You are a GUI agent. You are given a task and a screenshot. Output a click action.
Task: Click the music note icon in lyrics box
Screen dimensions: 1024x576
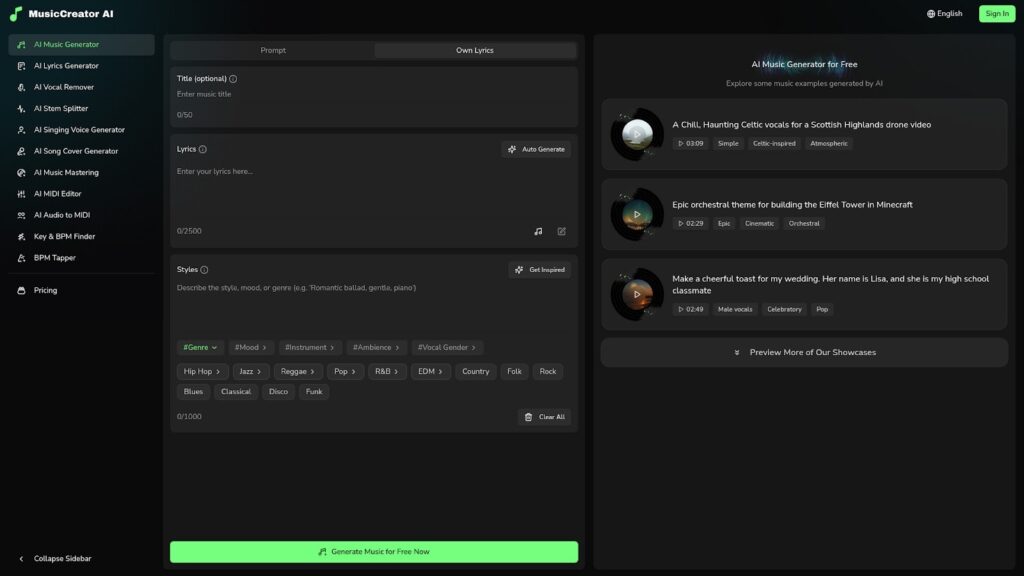tap(538, 231)
